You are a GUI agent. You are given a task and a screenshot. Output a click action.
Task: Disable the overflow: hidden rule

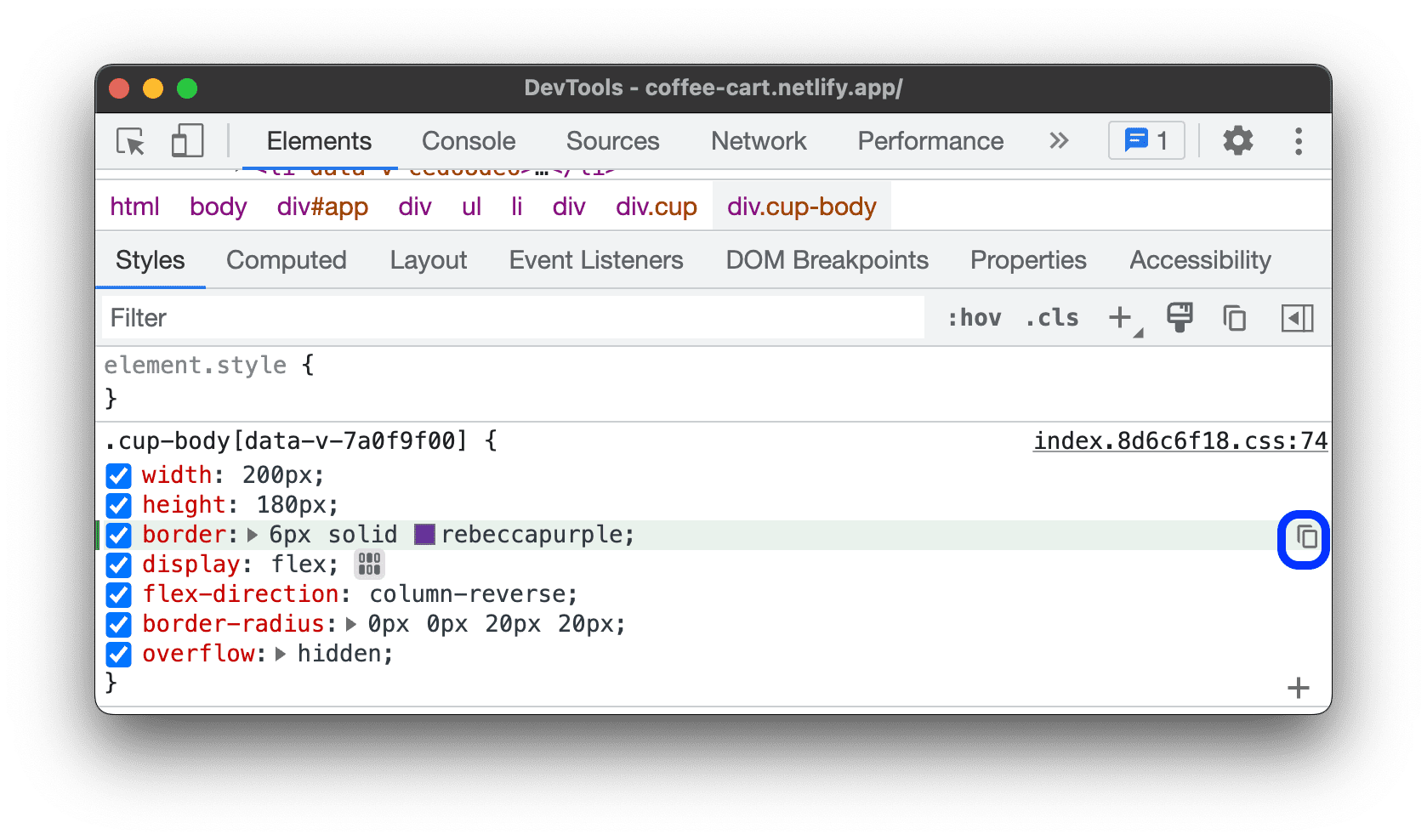[x=118, y=655]
